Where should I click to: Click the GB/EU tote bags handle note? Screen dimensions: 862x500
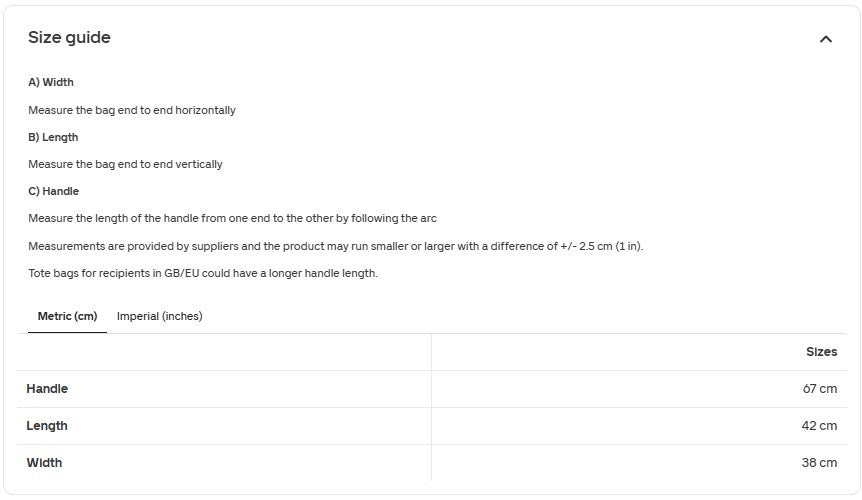[203, 273]
